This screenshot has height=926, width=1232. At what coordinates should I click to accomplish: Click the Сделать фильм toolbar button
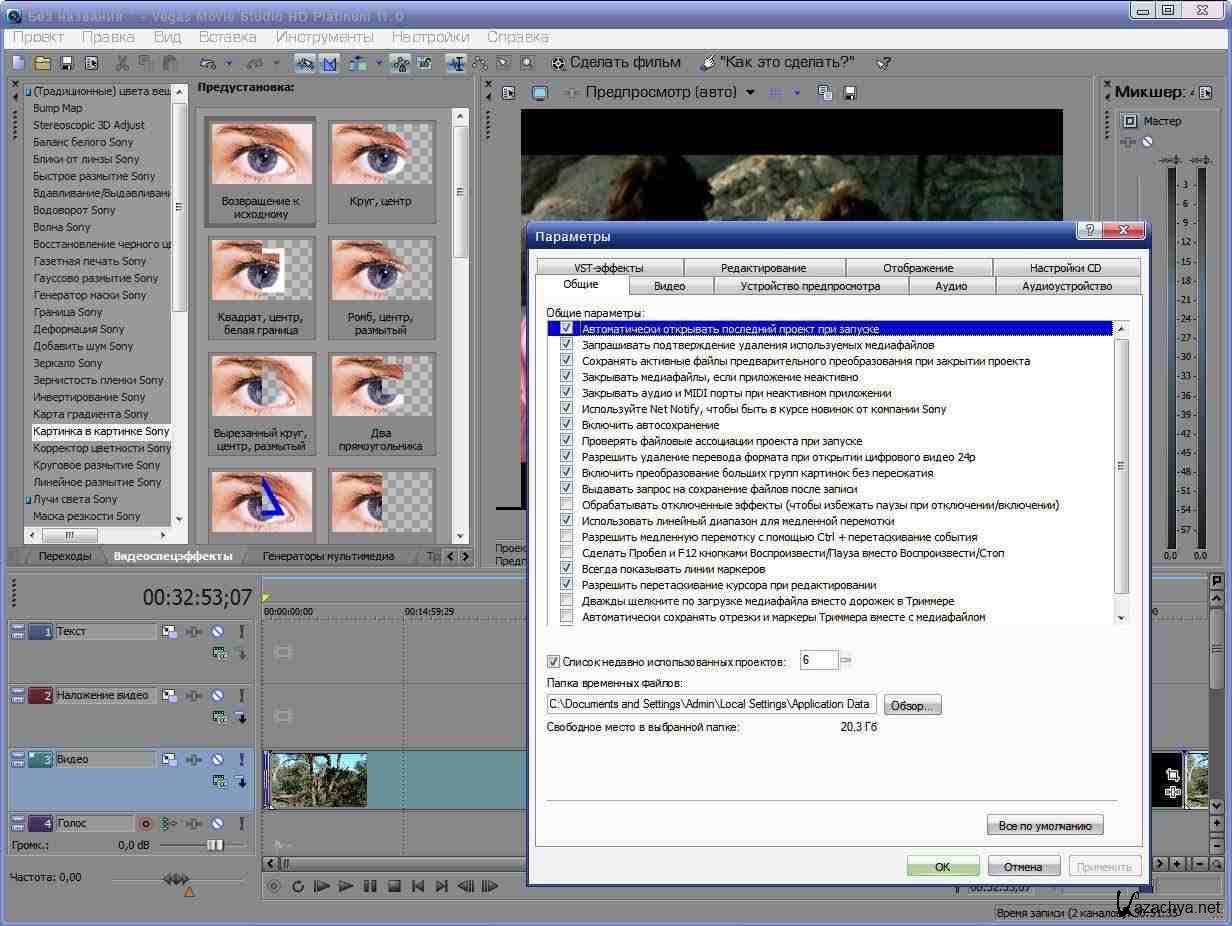pyautogui.click(x=615, y=62)
